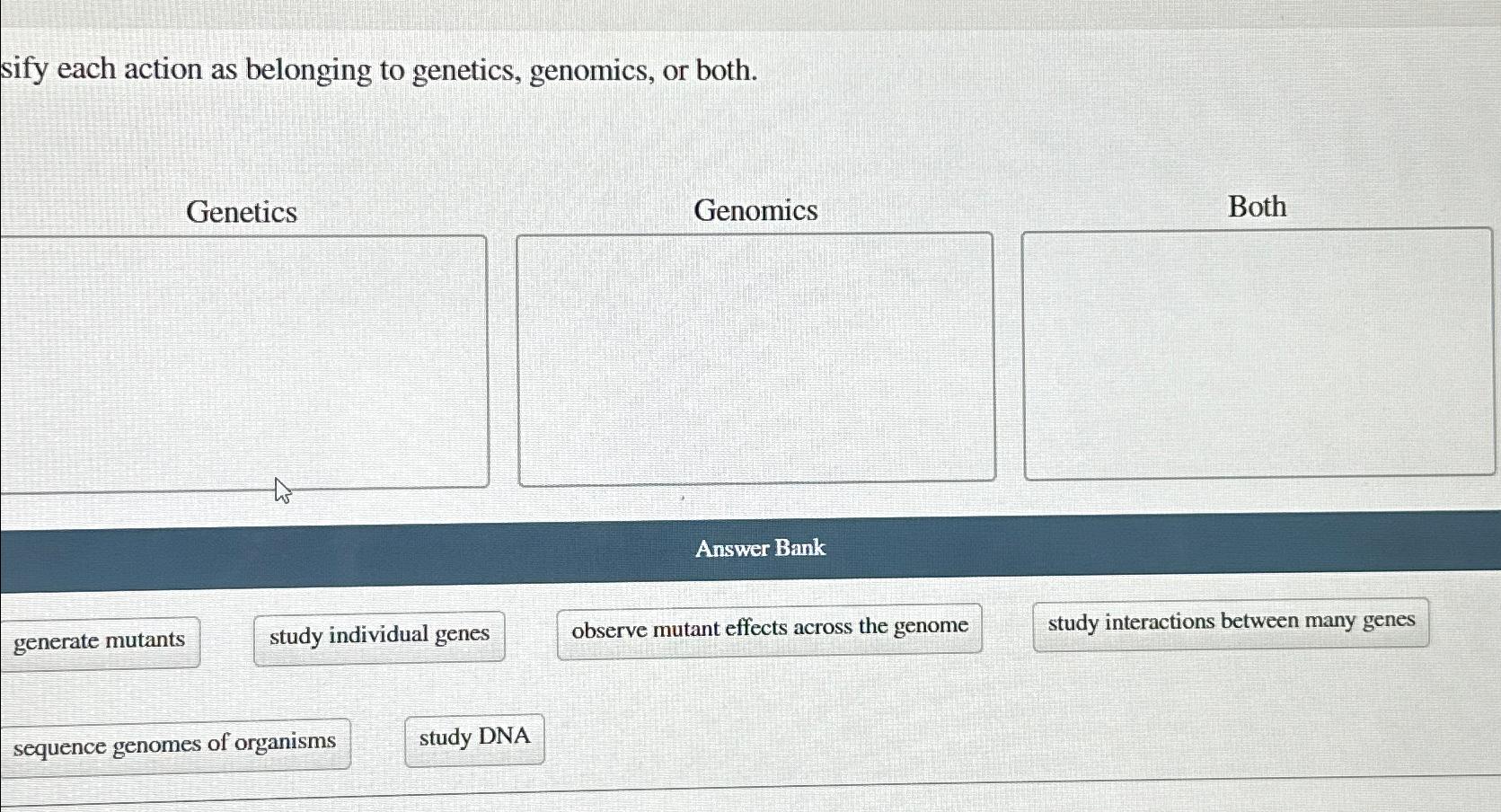Click the area between Genetics and Genomics boxes
Screen dimensions: 1501x812
click(x=503, y=359)
